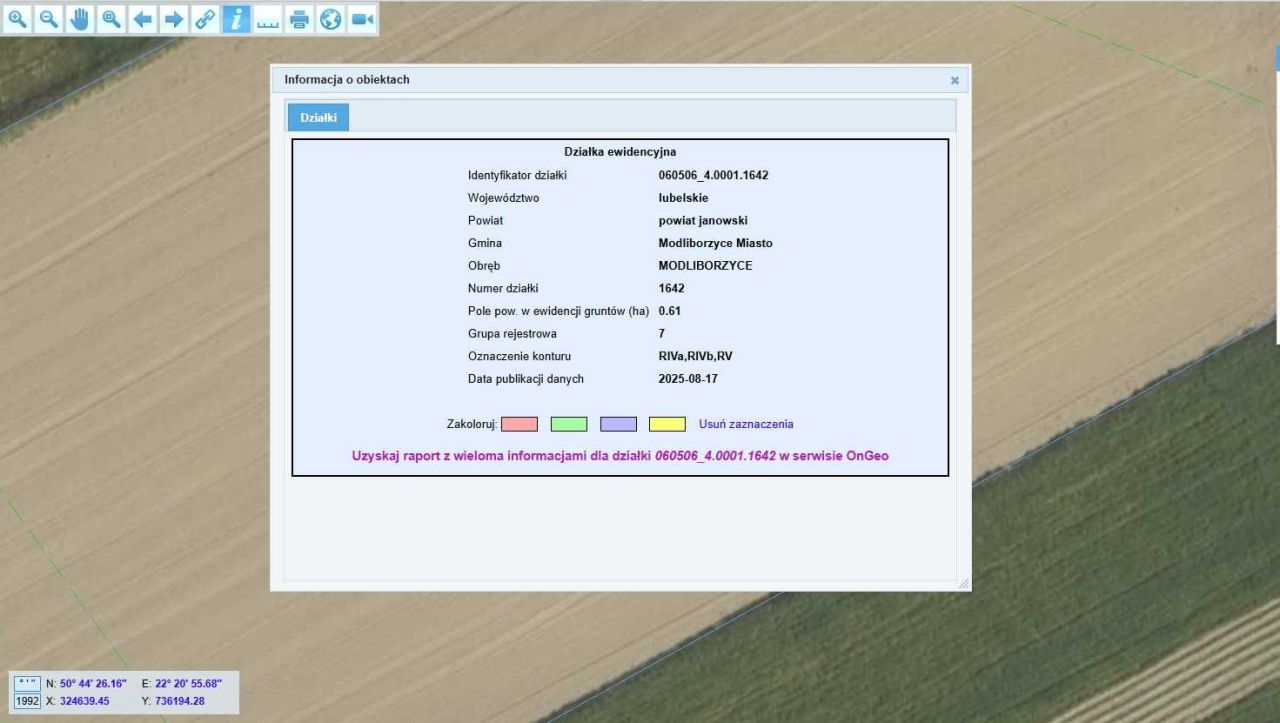
Task: Open the print map tool
Action: (298, 18)
